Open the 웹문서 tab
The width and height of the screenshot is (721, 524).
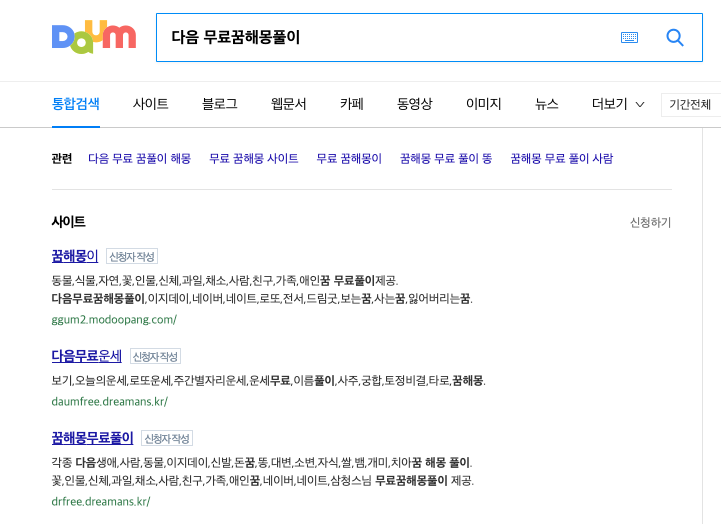pos(288,104)
